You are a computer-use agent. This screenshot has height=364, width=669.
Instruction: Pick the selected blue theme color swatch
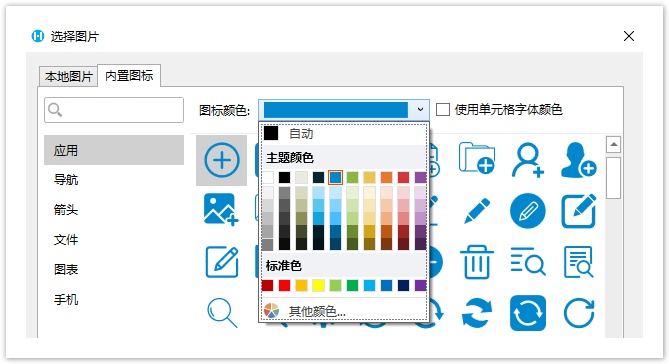pos(335,177)
